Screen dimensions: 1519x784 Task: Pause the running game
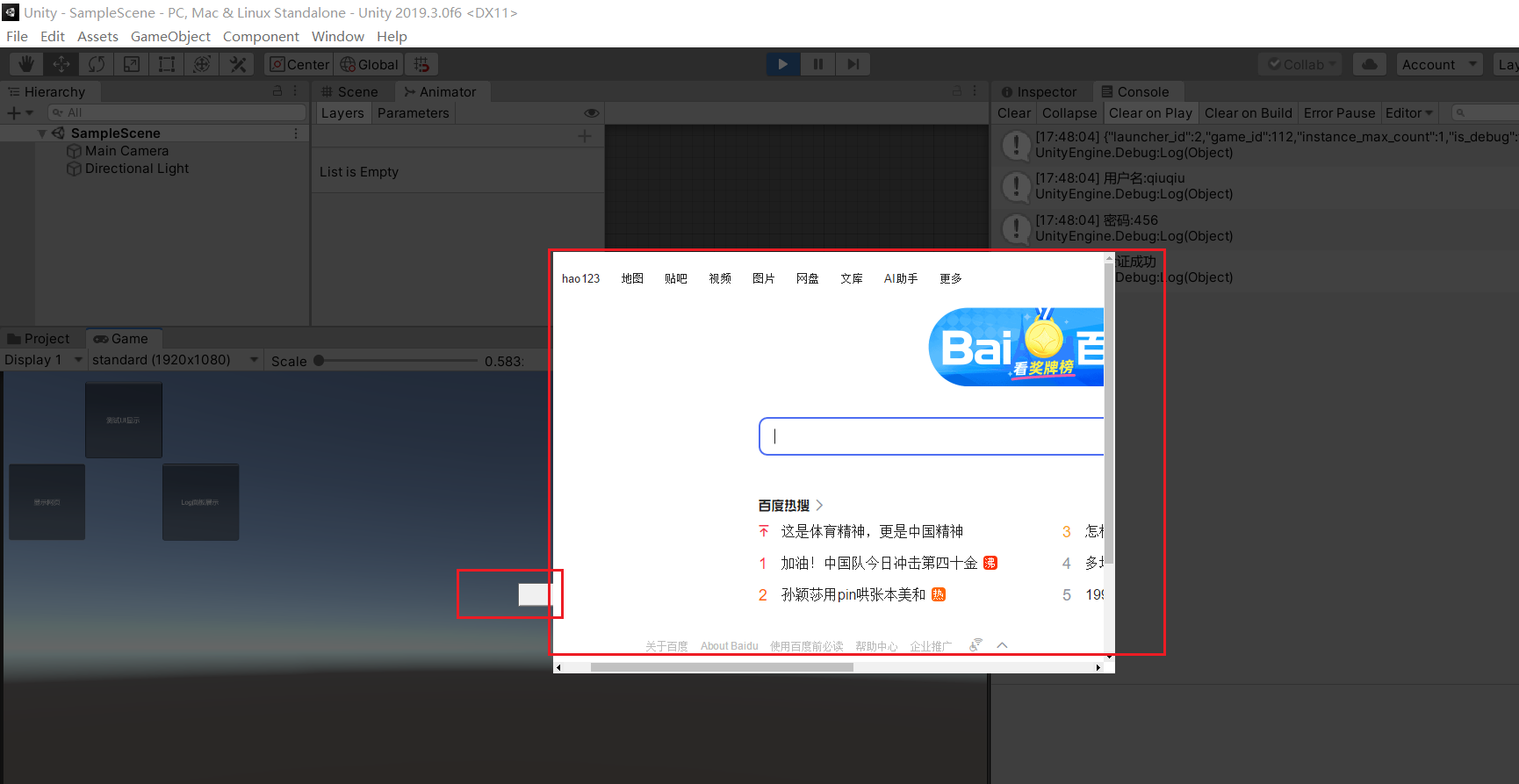click(818, 64)
